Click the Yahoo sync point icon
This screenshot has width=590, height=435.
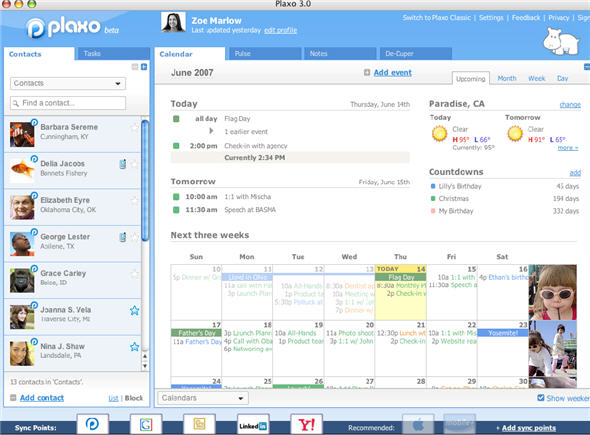coord(307,425)
